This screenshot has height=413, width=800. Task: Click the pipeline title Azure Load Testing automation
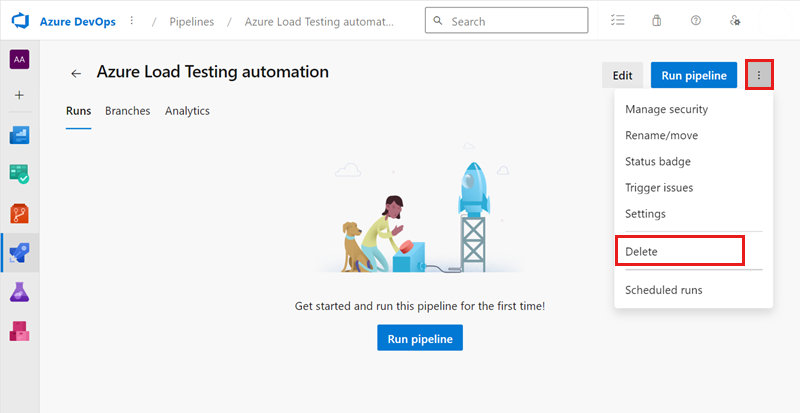pyautogui.click(x=213, y=72)
